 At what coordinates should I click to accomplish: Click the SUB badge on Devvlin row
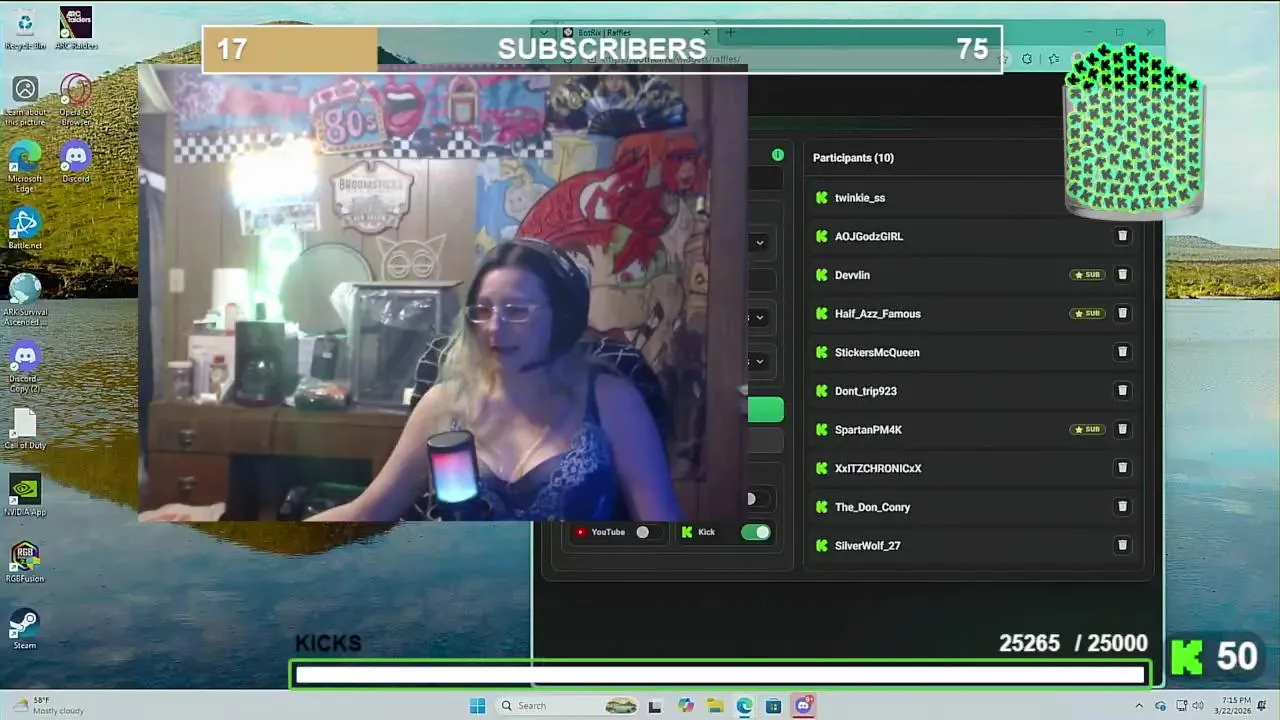pos(1087,275)
